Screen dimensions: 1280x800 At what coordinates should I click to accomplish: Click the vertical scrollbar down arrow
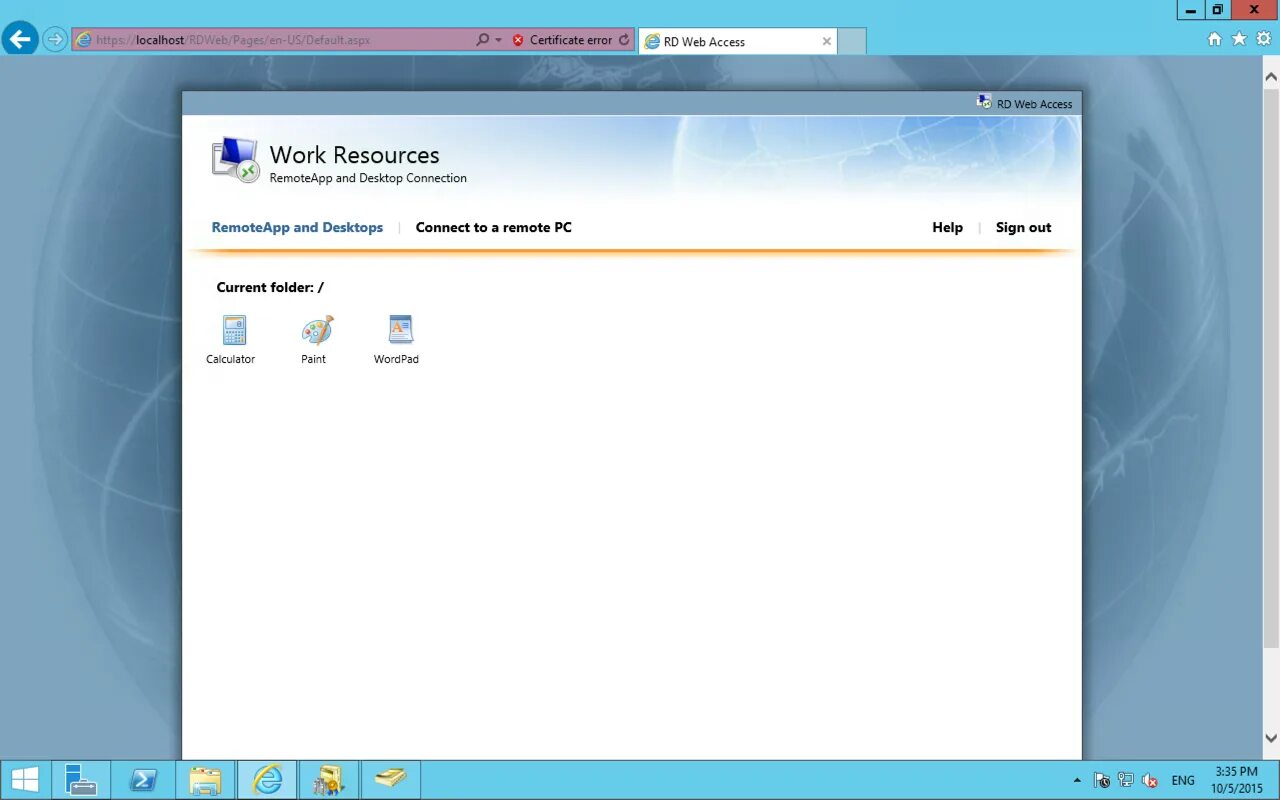click(x=1271, y=738)
